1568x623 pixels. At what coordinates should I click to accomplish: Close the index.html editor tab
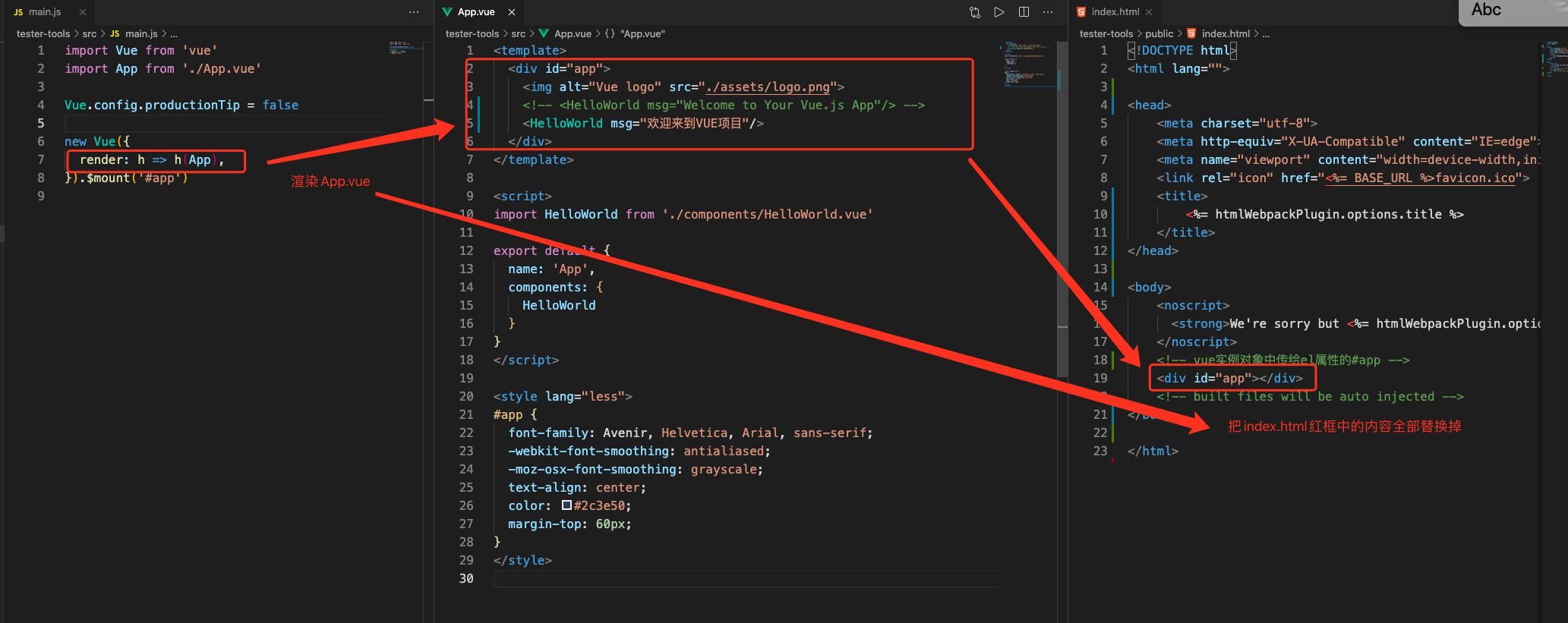(x=1149, y=12)
